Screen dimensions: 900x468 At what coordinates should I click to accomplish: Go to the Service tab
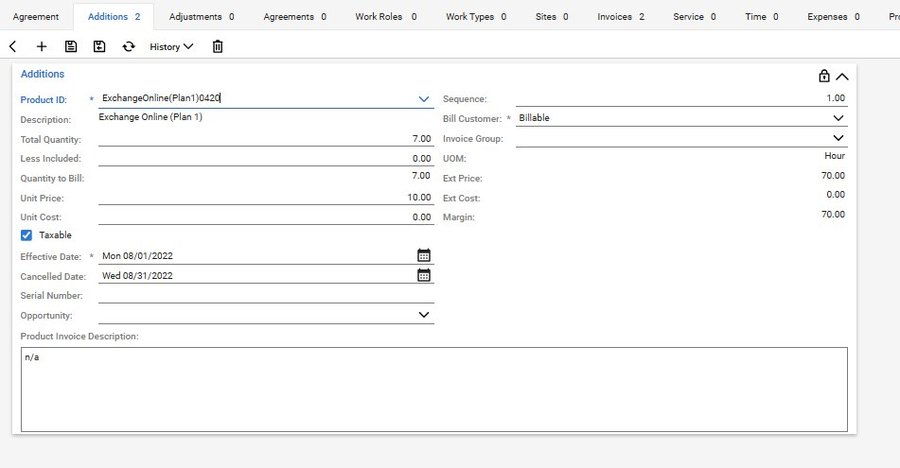point(695,17)
